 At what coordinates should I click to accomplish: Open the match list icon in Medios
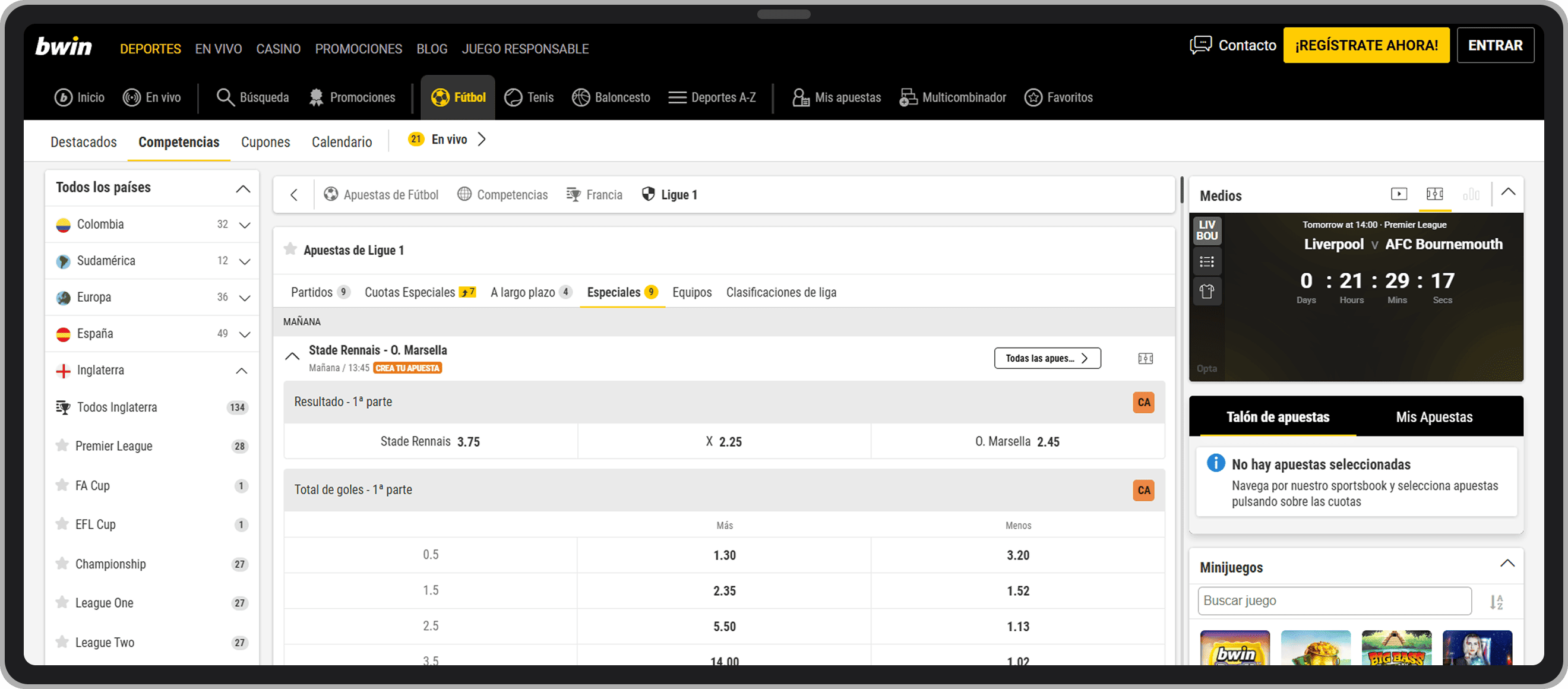pyautogui.click(x=1206, y=262)
